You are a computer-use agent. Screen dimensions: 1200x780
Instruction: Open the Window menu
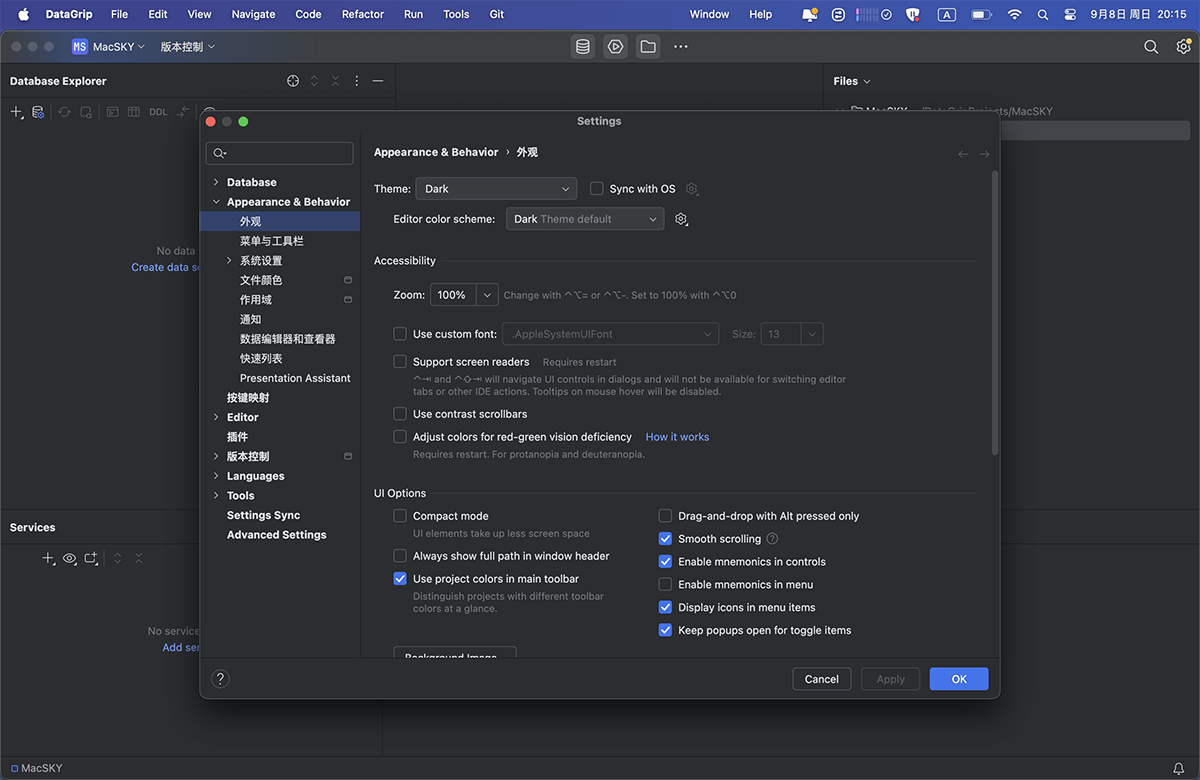710,14
